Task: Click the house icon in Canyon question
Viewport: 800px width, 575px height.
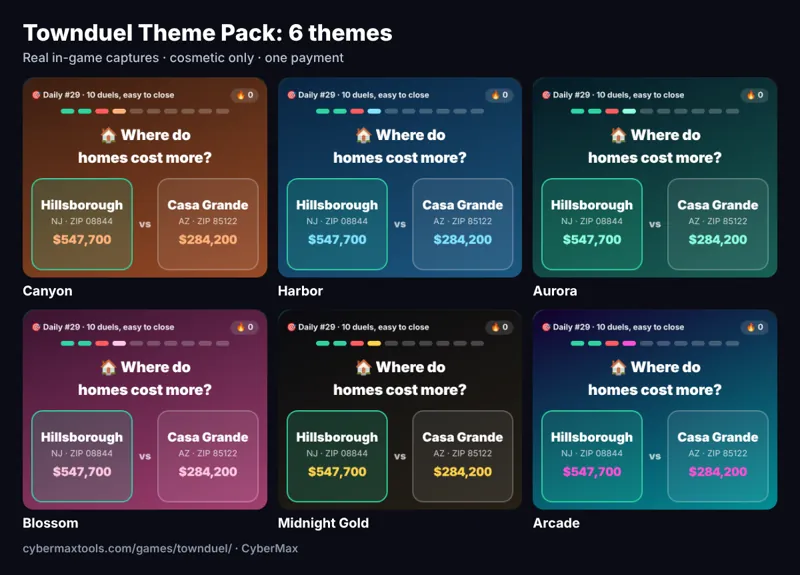Action: 108,135
